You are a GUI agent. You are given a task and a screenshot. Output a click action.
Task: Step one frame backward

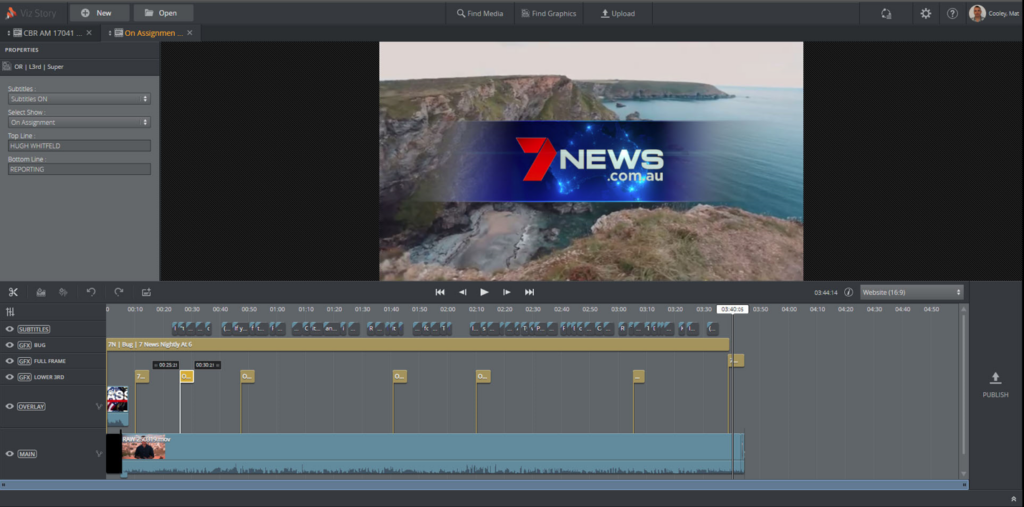[x=462, y=292]
